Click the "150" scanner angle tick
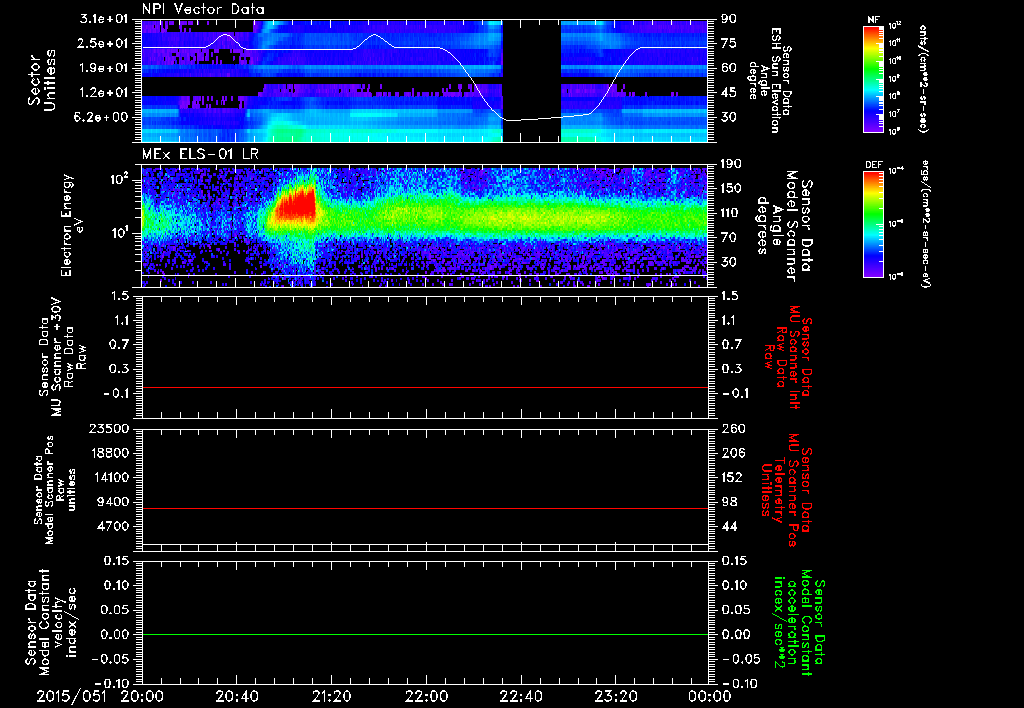This screenshot has width=1024, height=708. click(732, 189)
